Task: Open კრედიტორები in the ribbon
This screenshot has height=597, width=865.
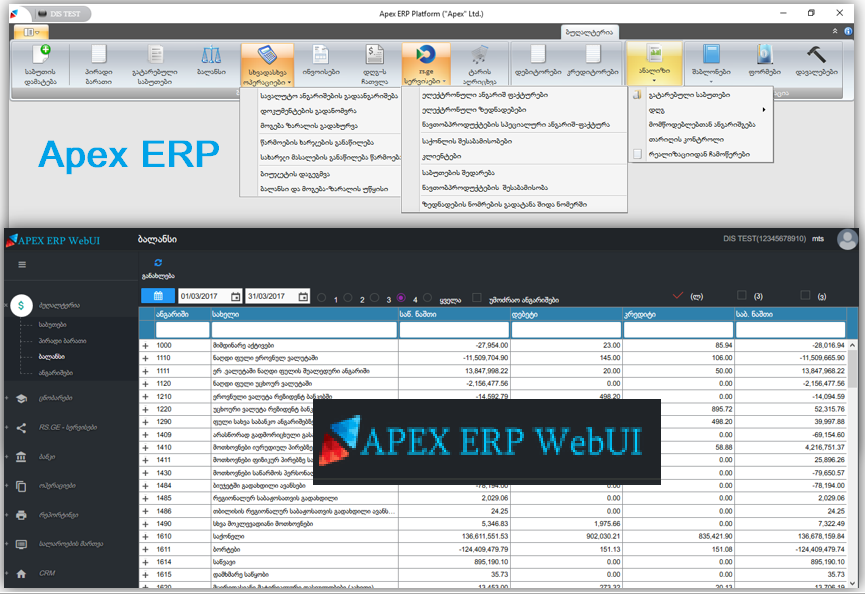Action: [593, 60]
